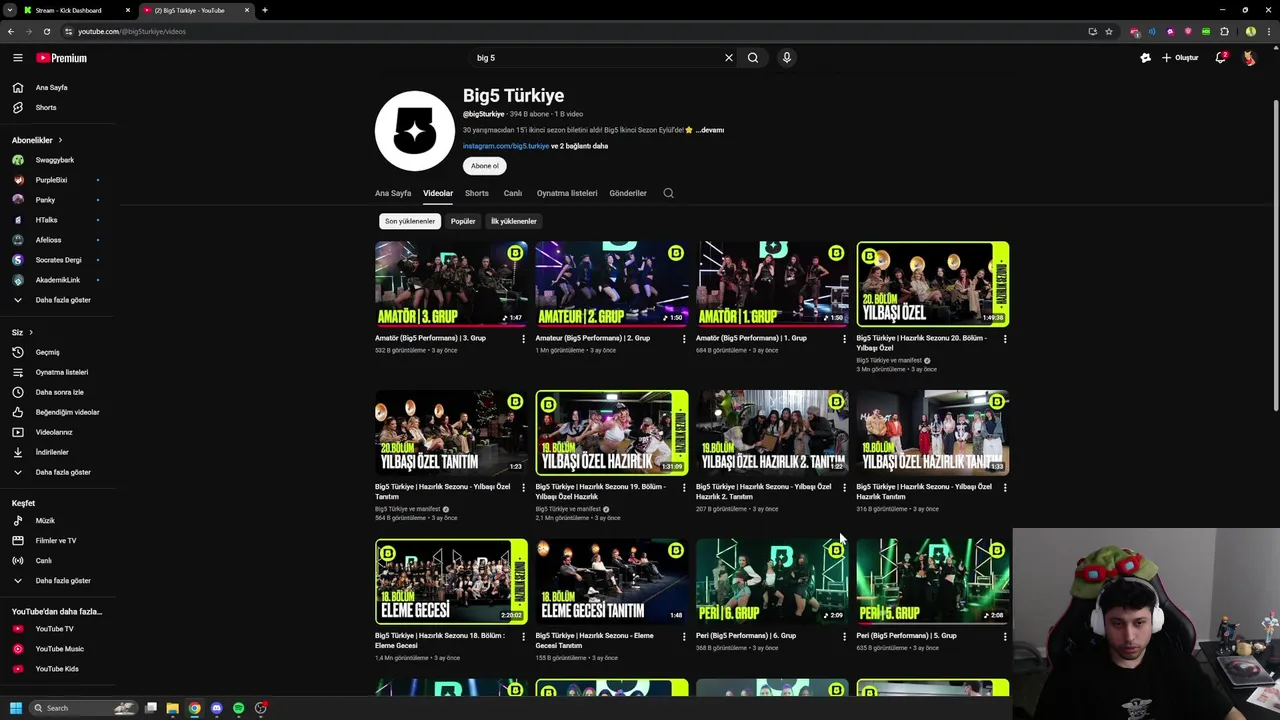Image resolution: width=1280 pixels, height=720 pixels.
Task: Open YouTube Music in sidebar
Action: [x=58, y=649]
